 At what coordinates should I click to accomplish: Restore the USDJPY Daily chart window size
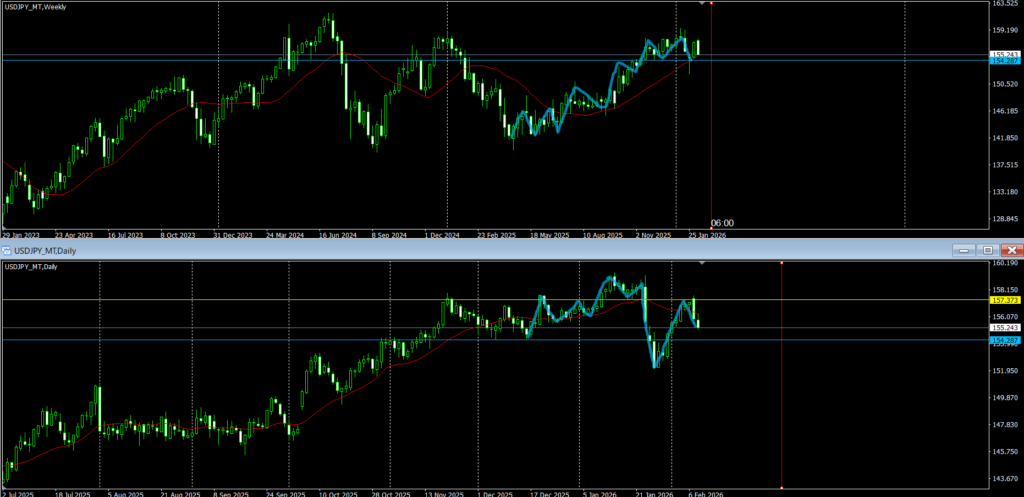tap(987, 250)
